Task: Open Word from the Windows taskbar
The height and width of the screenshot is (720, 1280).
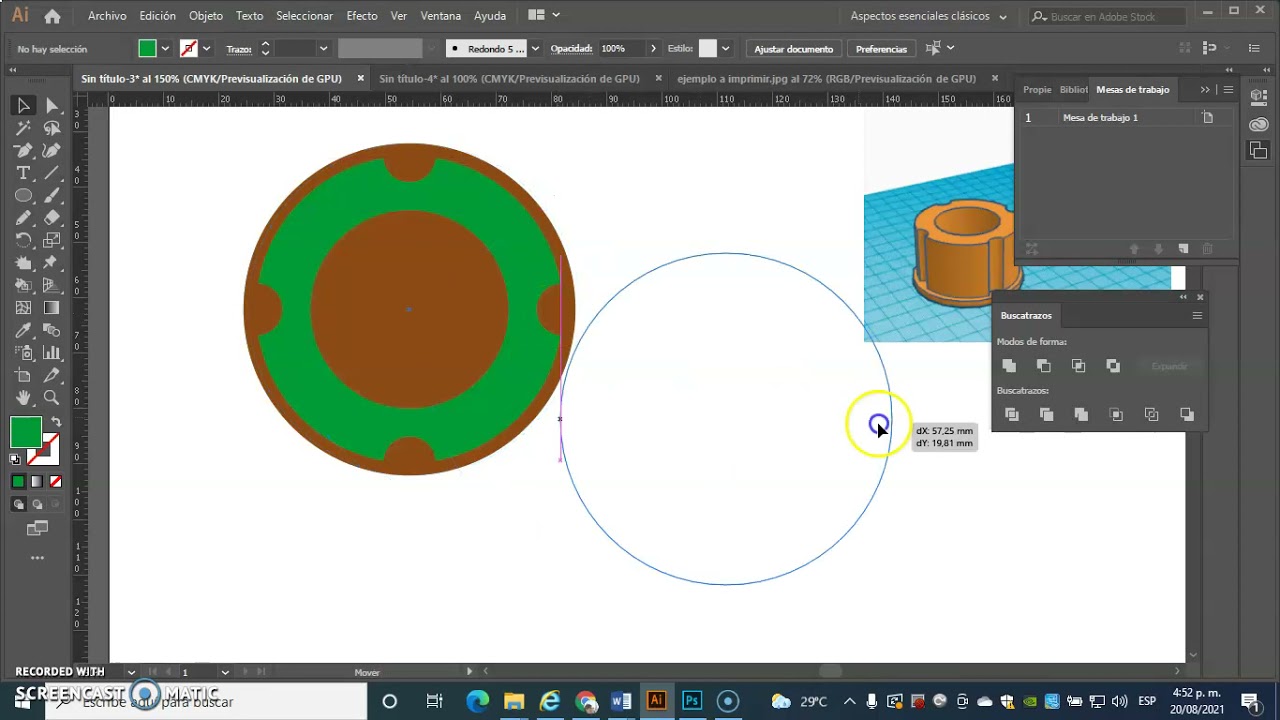Action: click(x=621, y=701)
